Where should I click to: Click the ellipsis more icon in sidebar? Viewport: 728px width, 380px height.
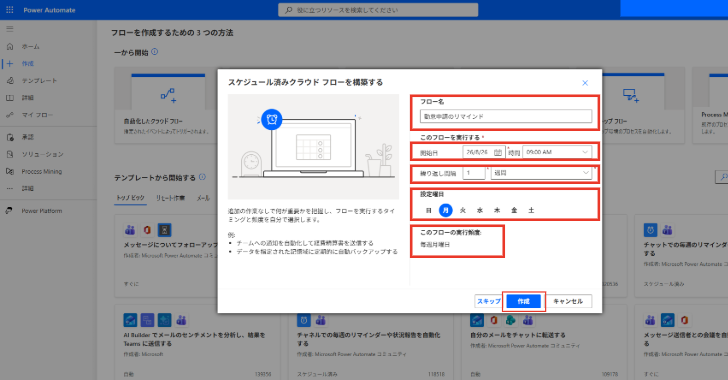pos(10,189)
